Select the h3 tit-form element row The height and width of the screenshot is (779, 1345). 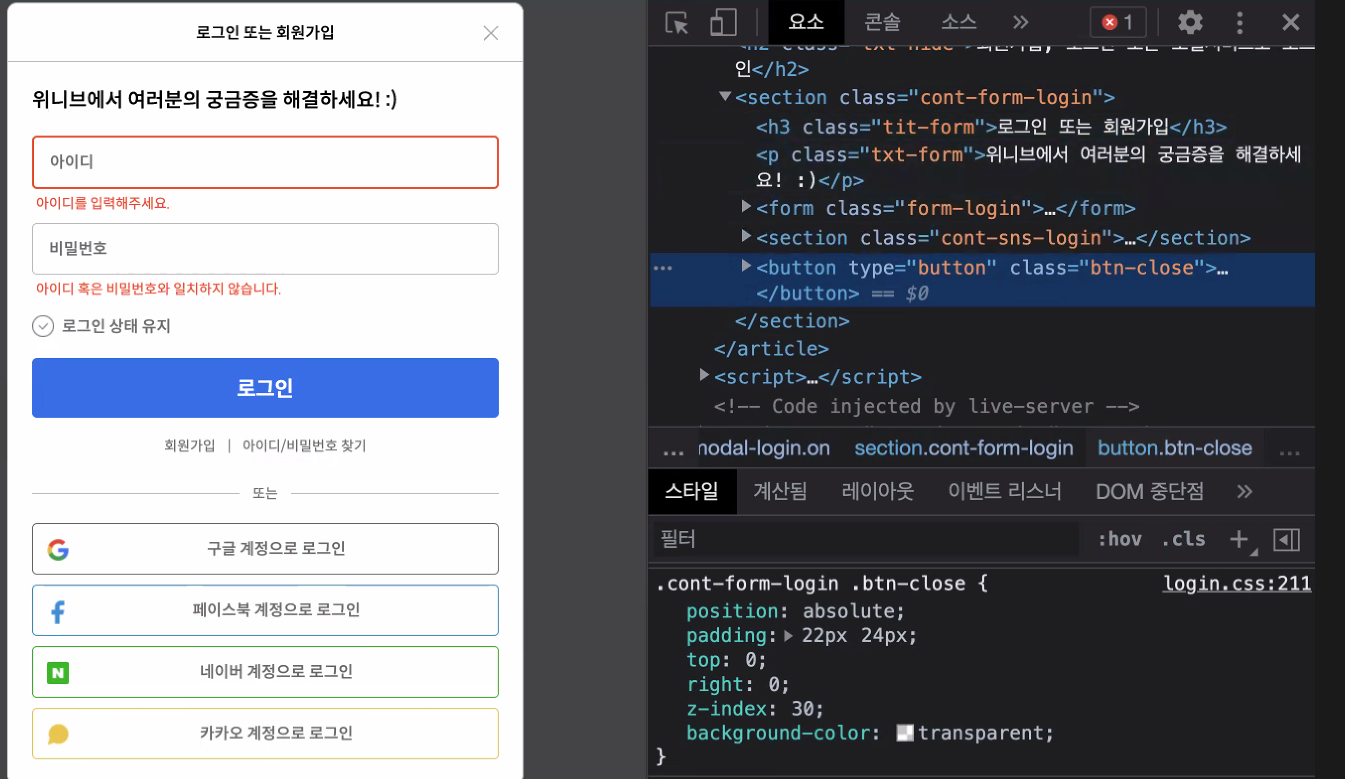pos(991,127)
